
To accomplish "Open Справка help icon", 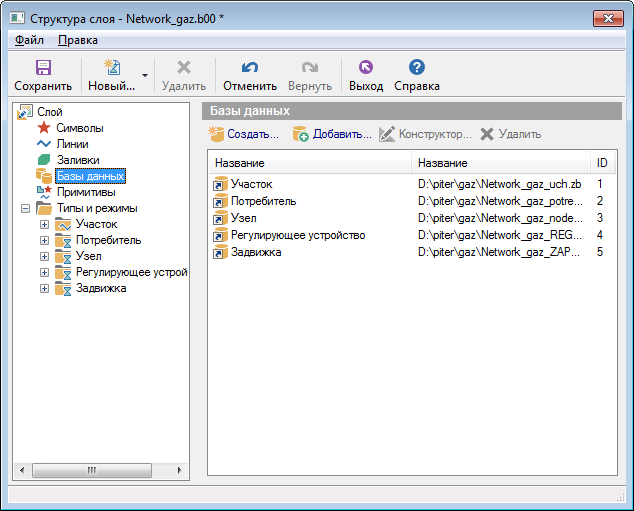I will pyautogui.click(x=417, y=68).
